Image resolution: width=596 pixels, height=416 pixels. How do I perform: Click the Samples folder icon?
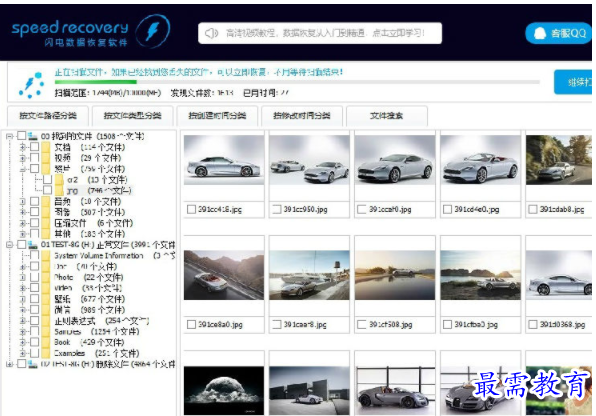point(46,331)
